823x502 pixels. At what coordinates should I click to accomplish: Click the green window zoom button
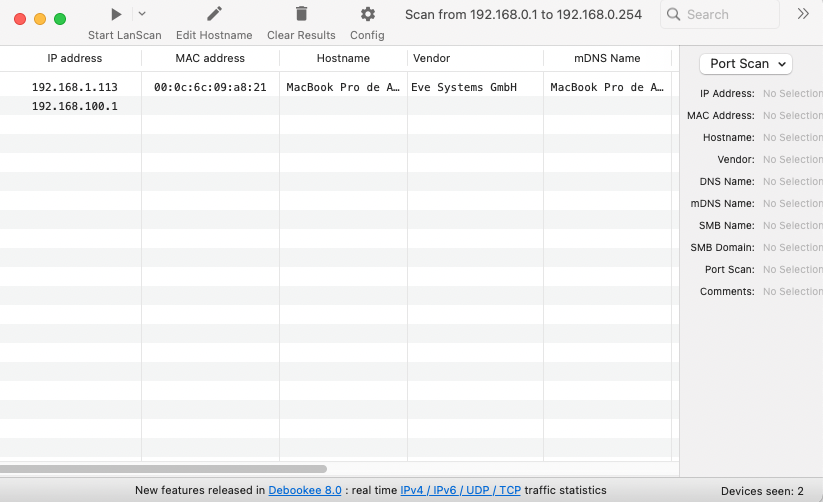click(60, 19)
